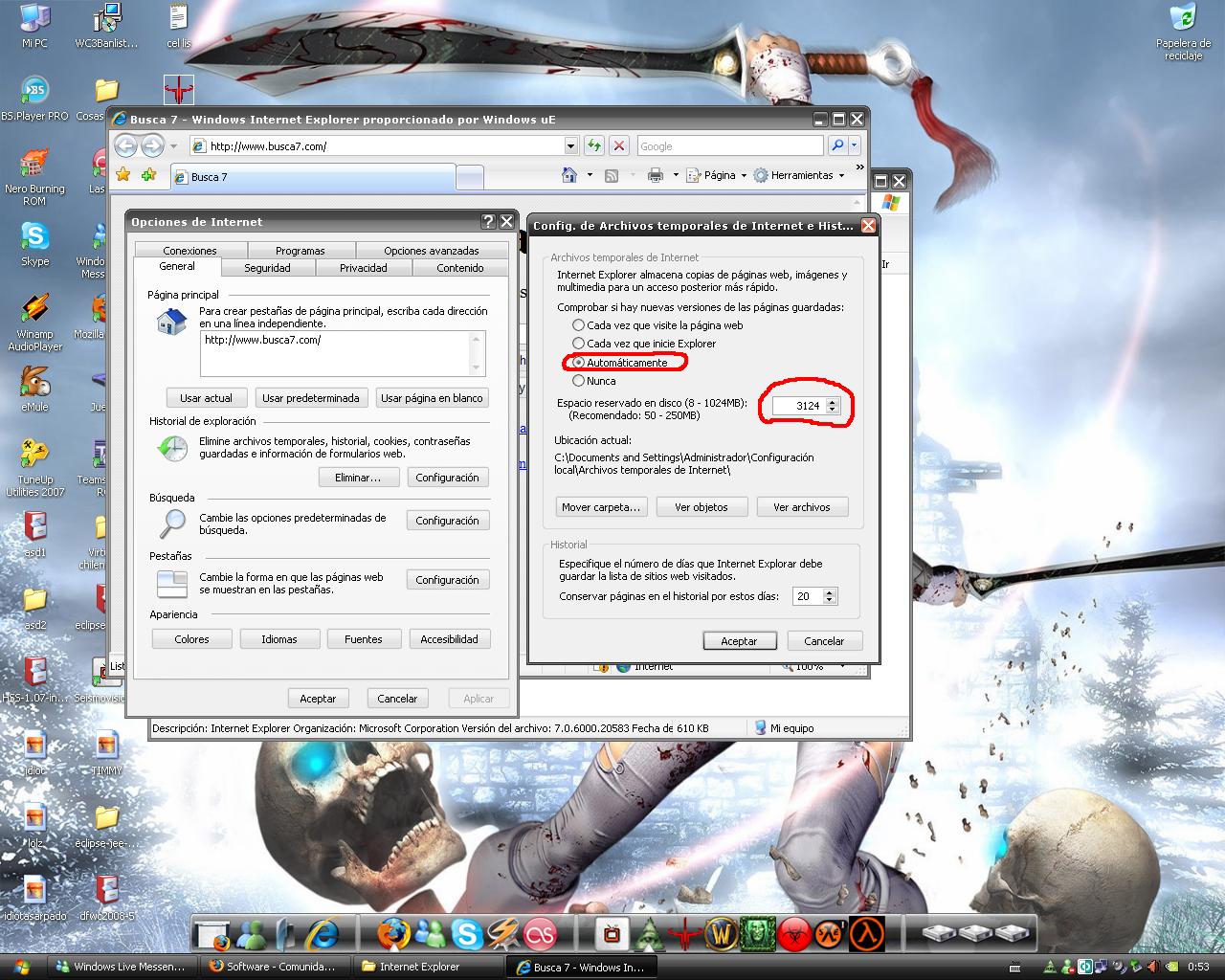Click the Windows Start button

coord(21,967)
